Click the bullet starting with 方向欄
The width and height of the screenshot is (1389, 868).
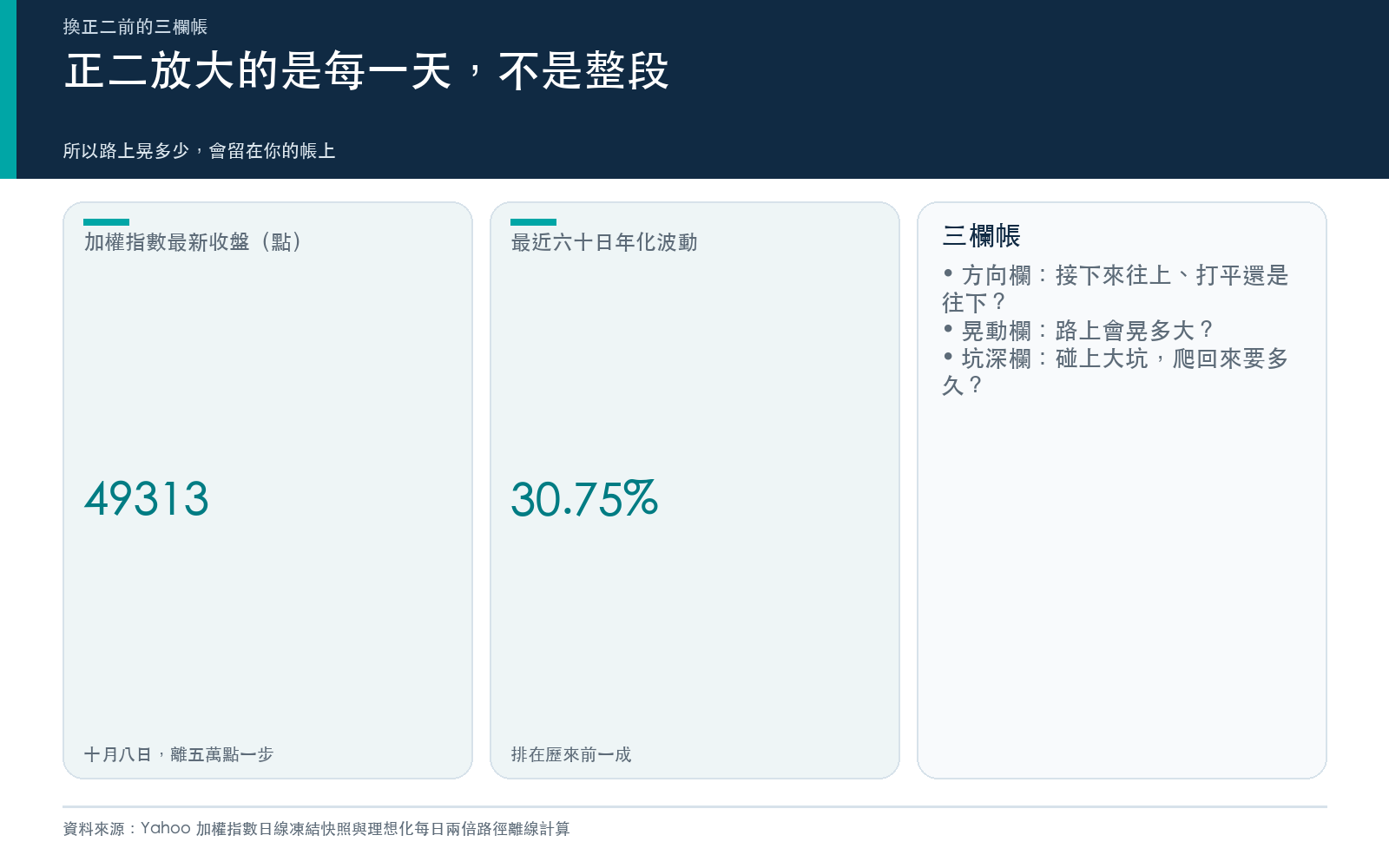1116,289
